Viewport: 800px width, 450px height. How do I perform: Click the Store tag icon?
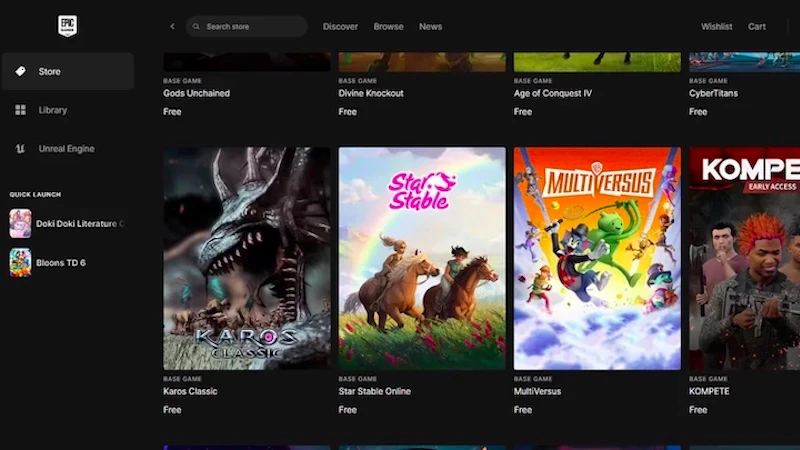click(x=20, y=71)
